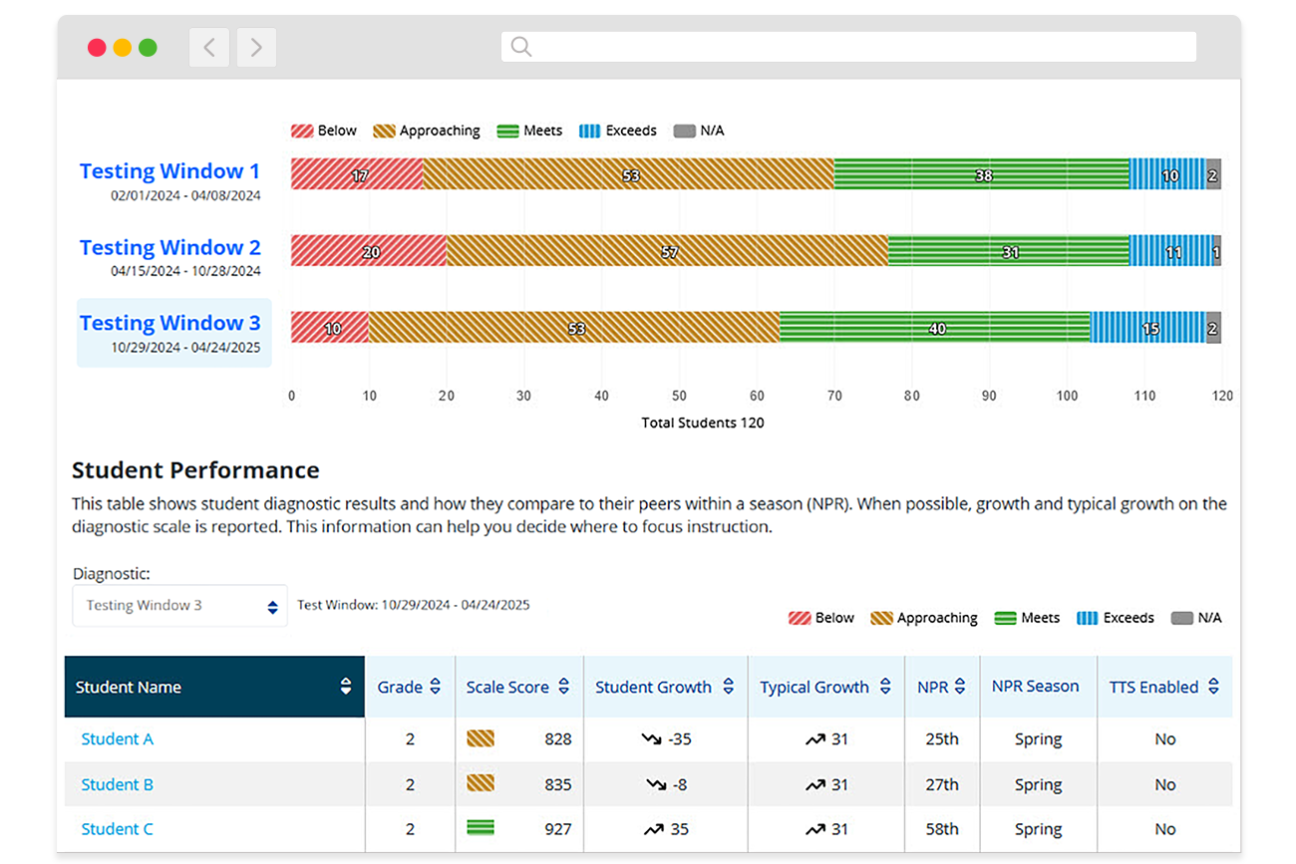Click Student B's Approaching scale score band icon
This screenshot has width=1296, height=864.
point(480,784)
